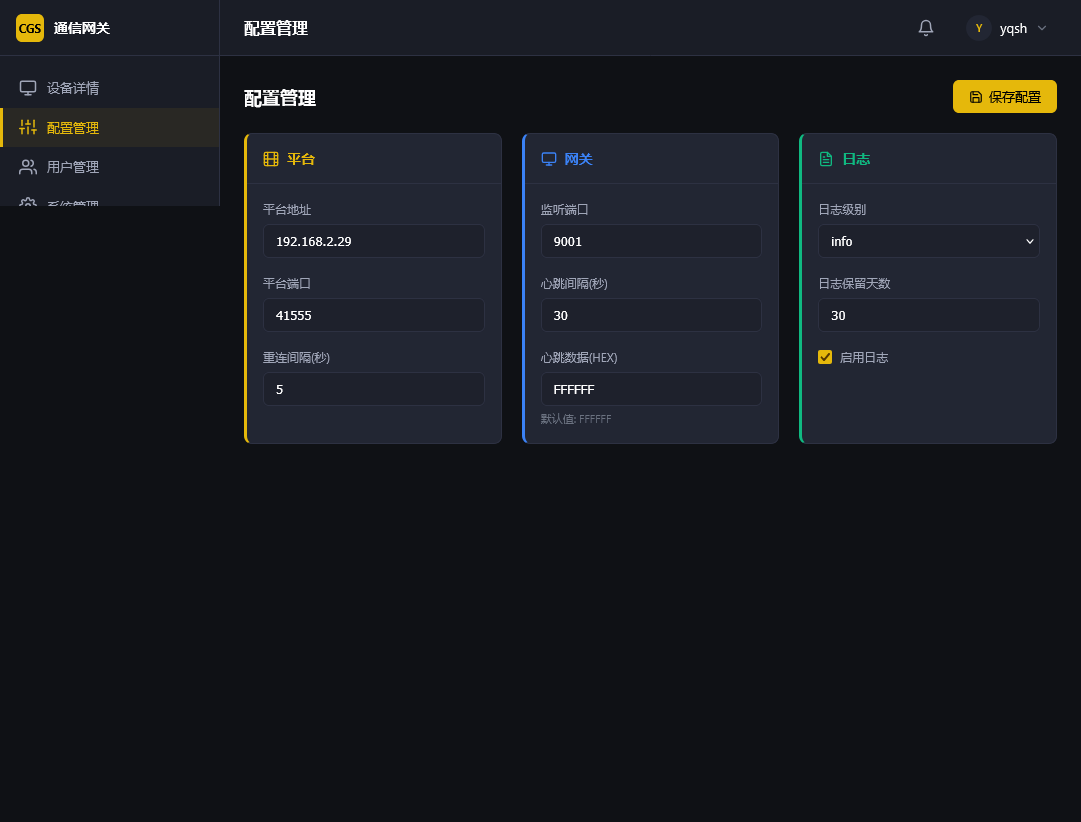Toggle the 启用日志 checkbox
1081x822 pixels.
(825, 357)
